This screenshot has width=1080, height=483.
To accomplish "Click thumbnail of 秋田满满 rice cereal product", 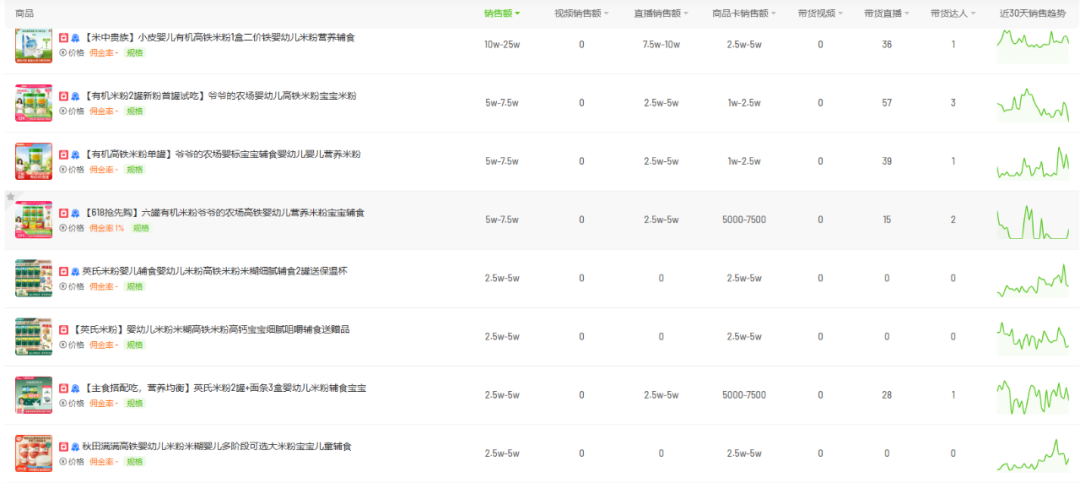I will coord(33,453).
